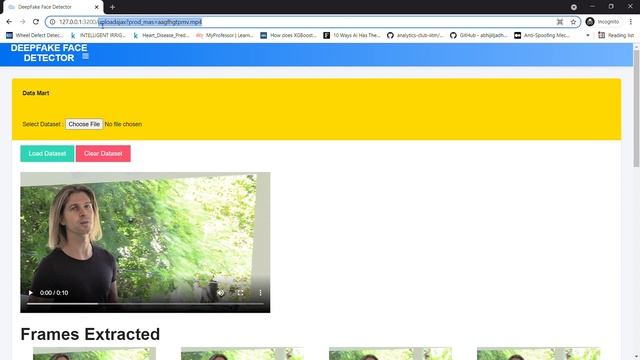The image size is (640, 360).
Task: Click the Data Mart label
Action: (36, 93)
